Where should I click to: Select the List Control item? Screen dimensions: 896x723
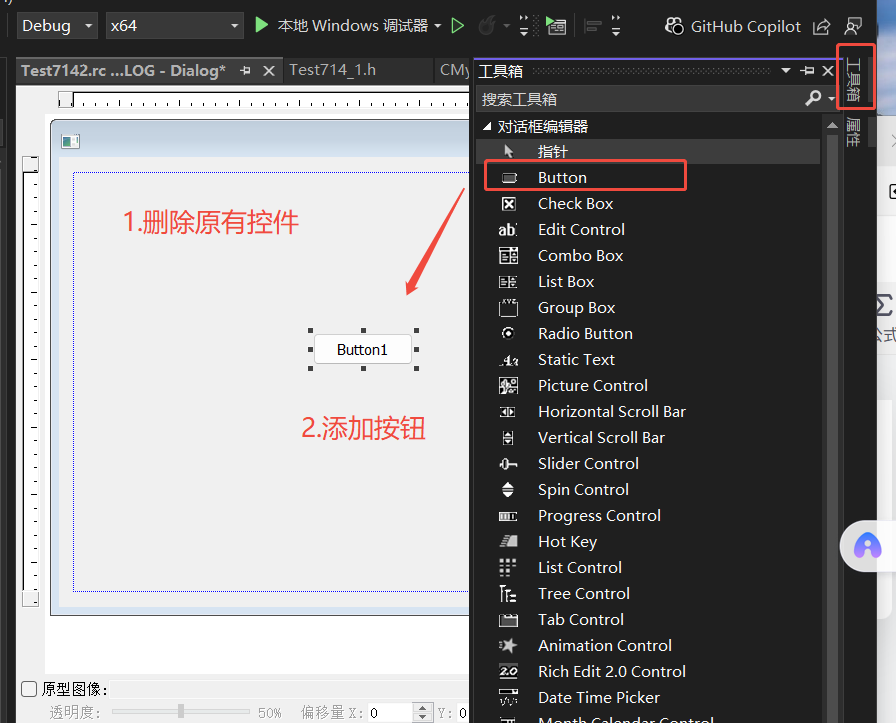pos(647,568)
